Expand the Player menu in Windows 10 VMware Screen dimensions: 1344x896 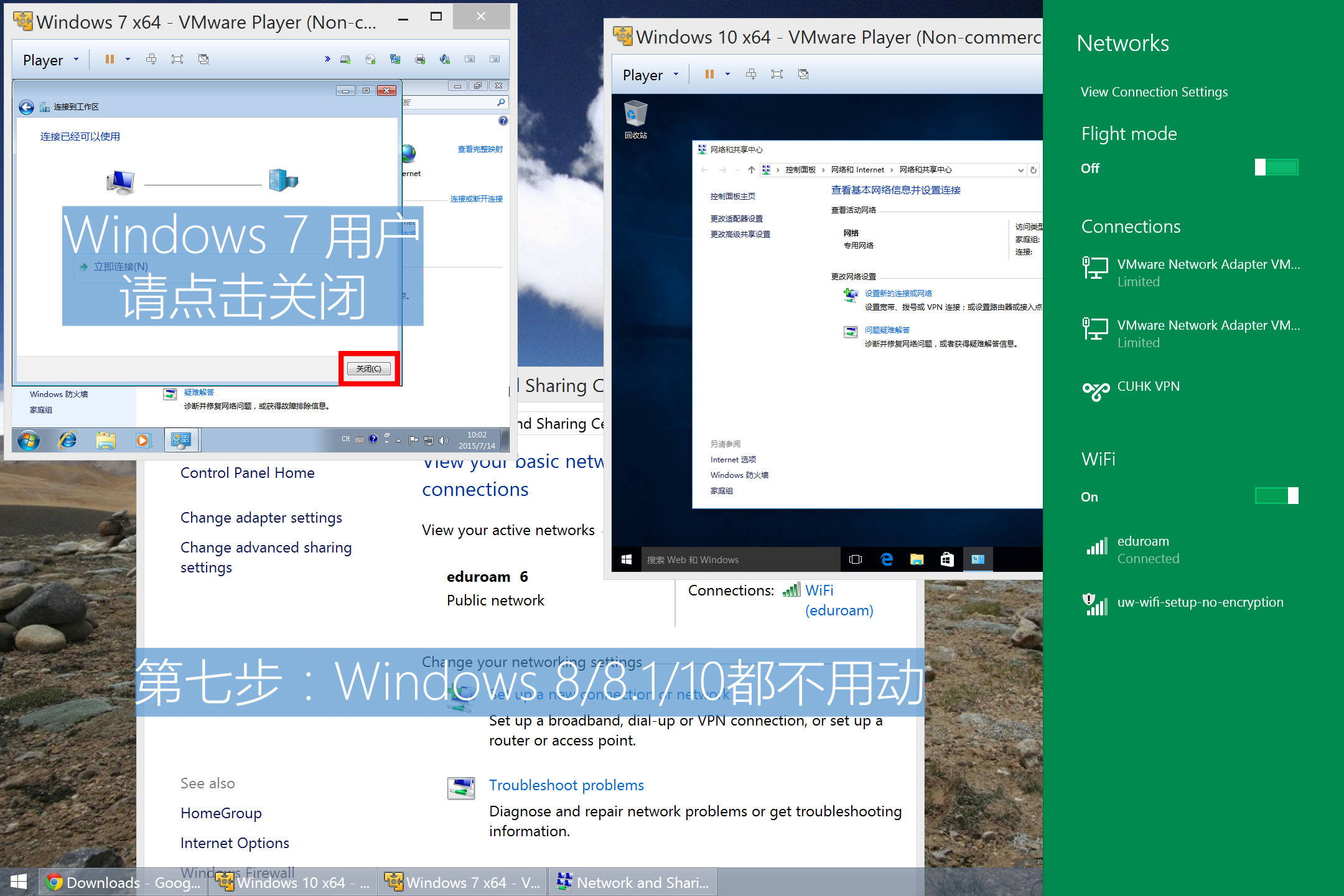(x=651, y=75)
